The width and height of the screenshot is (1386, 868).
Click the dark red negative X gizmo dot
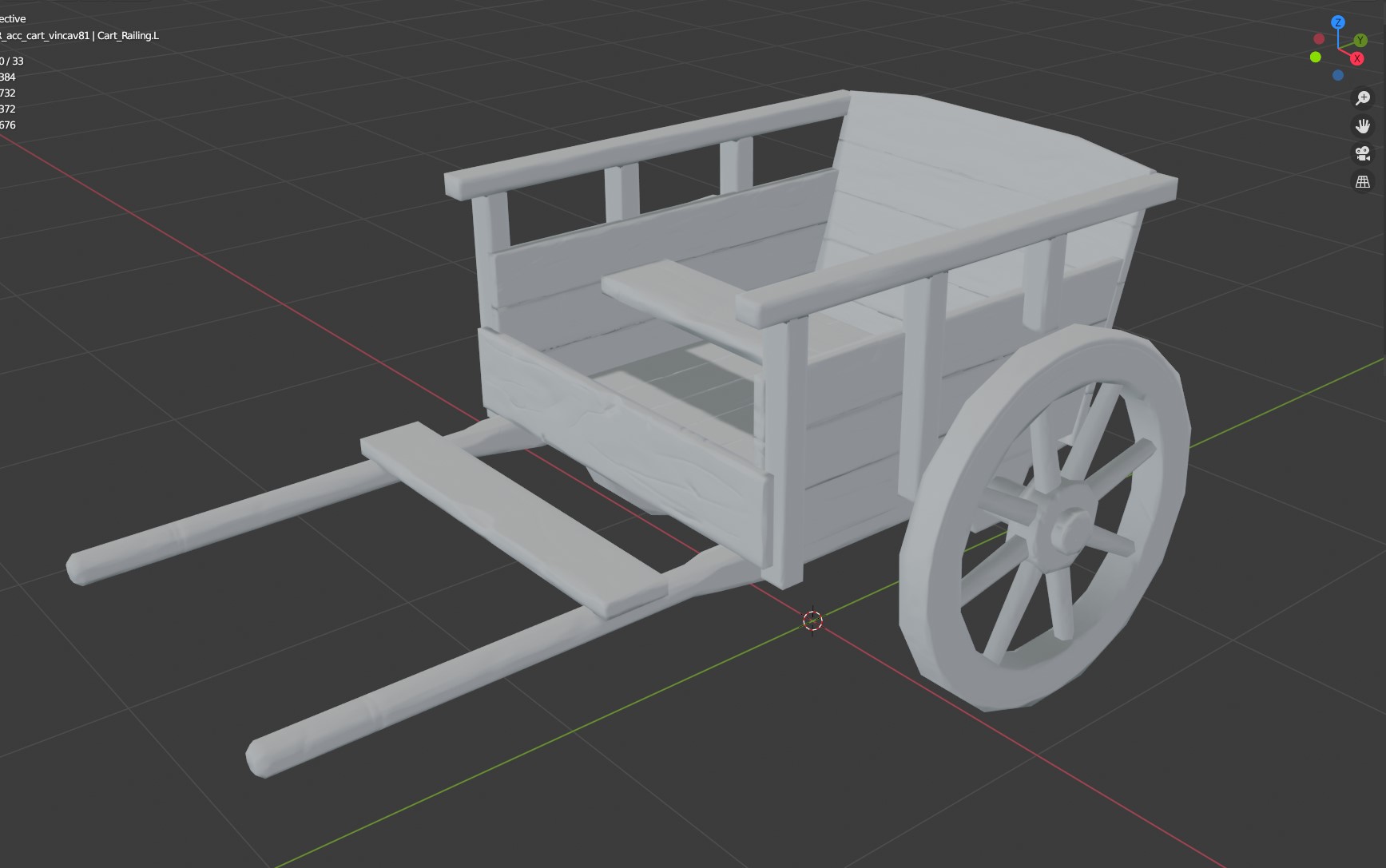tap(1319, 38)
